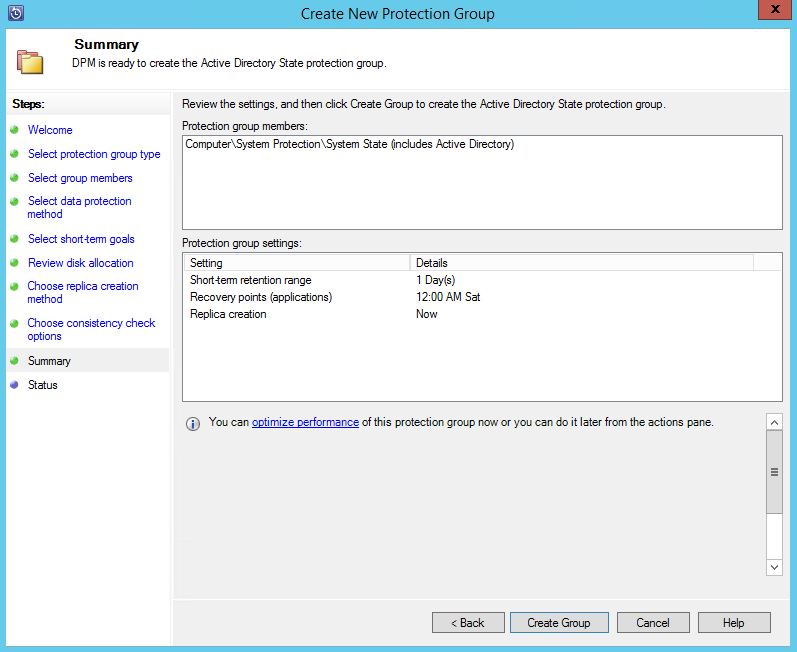The image size is (797, 652).
Task: Select the Replica creation row
Action: 482,314
